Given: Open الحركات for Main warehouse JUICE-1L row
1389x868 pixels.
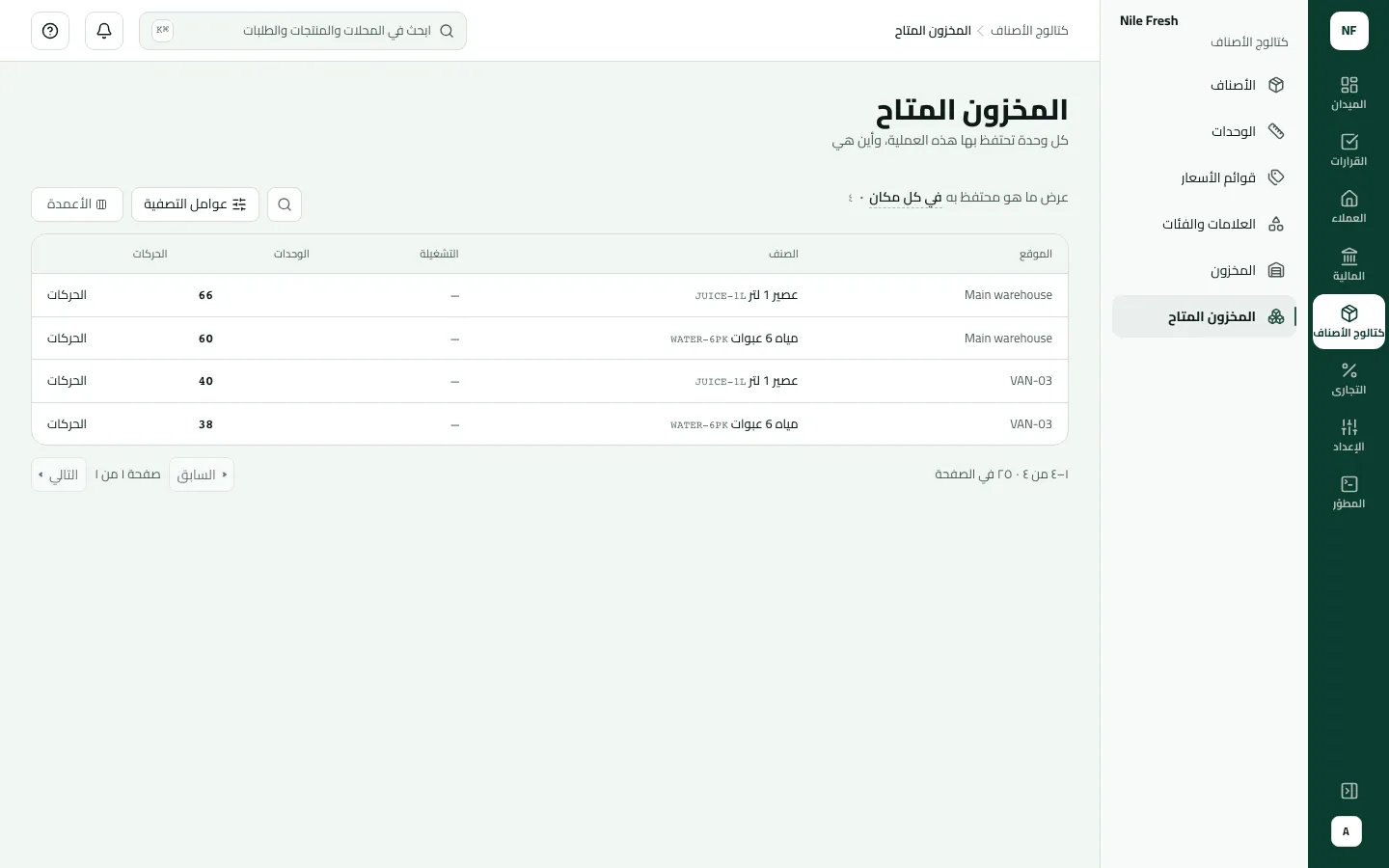Looking at the screenshot, I should pyautogui.click(x=67, y=295).
